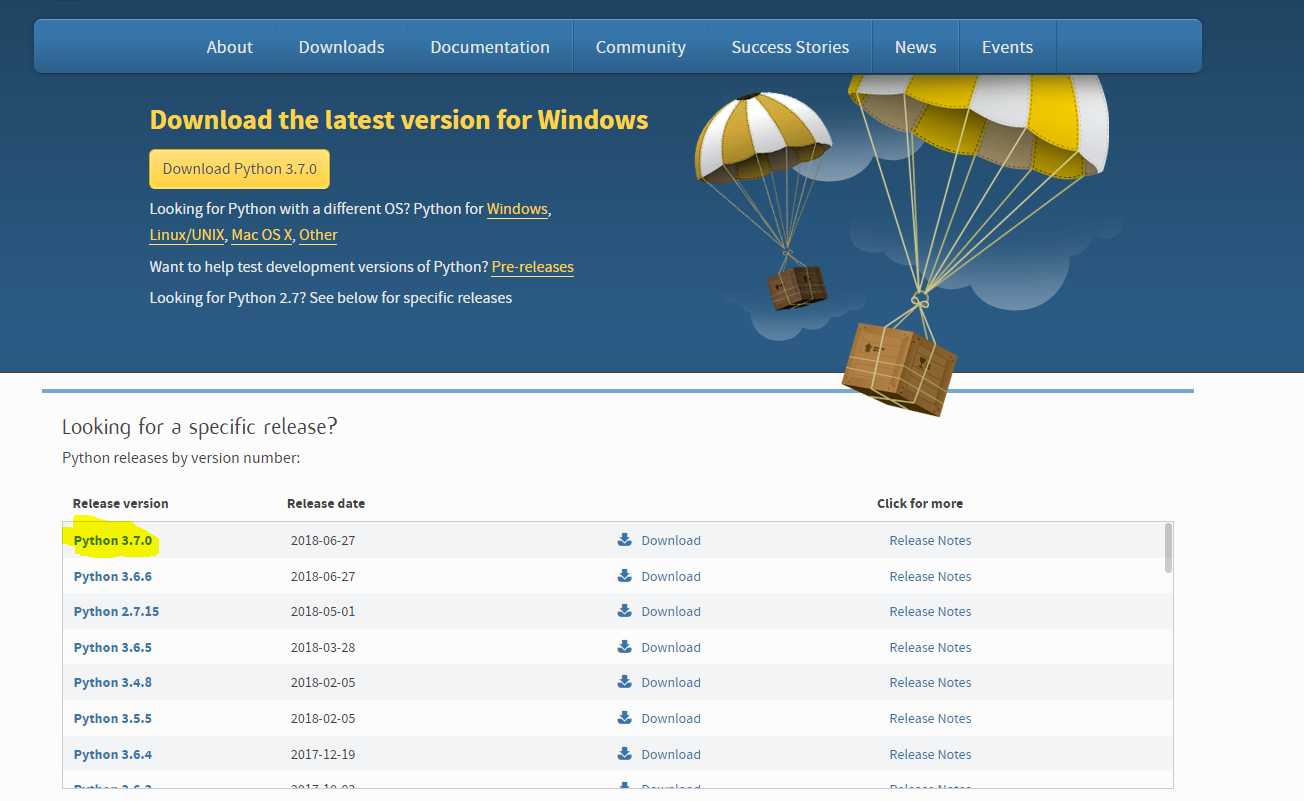Open the About menu

tap(230, 47)
